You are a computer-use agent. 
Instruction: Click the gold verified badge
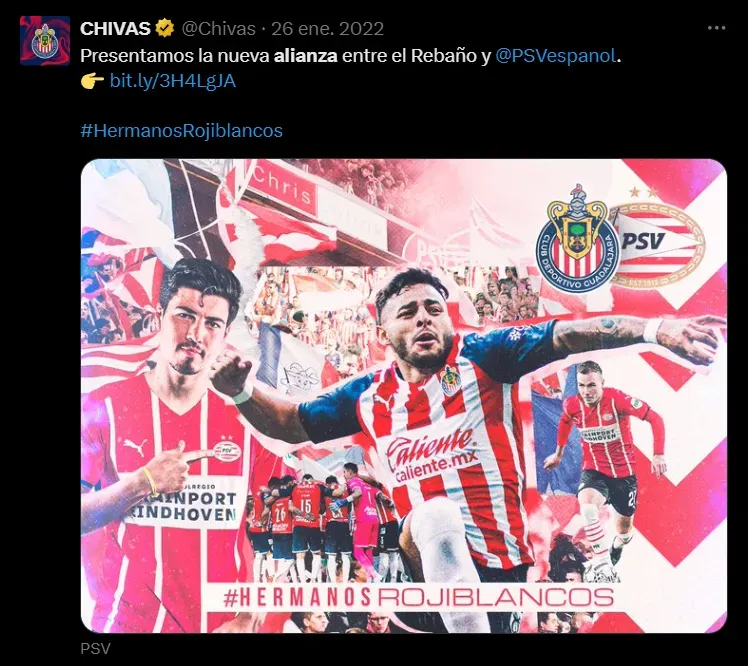(x=165, y=28)
